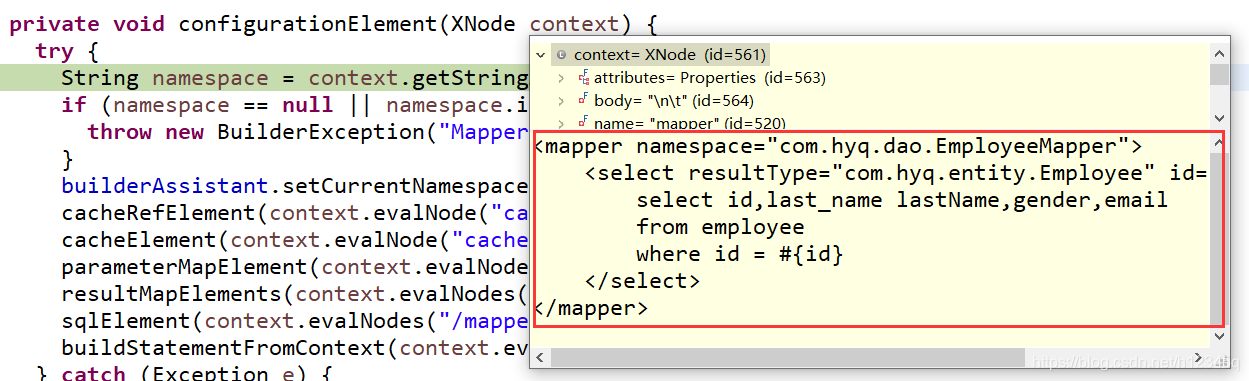Click the closing </mapper> tag line

tap(591, 309)
